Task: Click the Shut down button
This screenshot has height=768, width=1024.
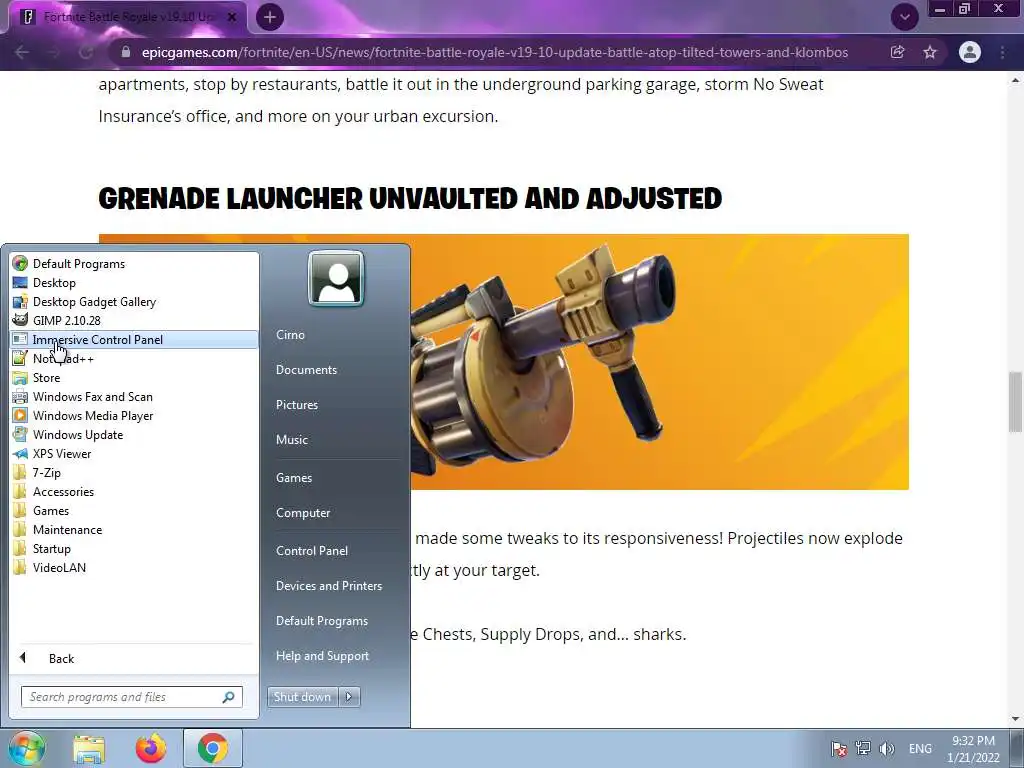Action: pos(302,697)
